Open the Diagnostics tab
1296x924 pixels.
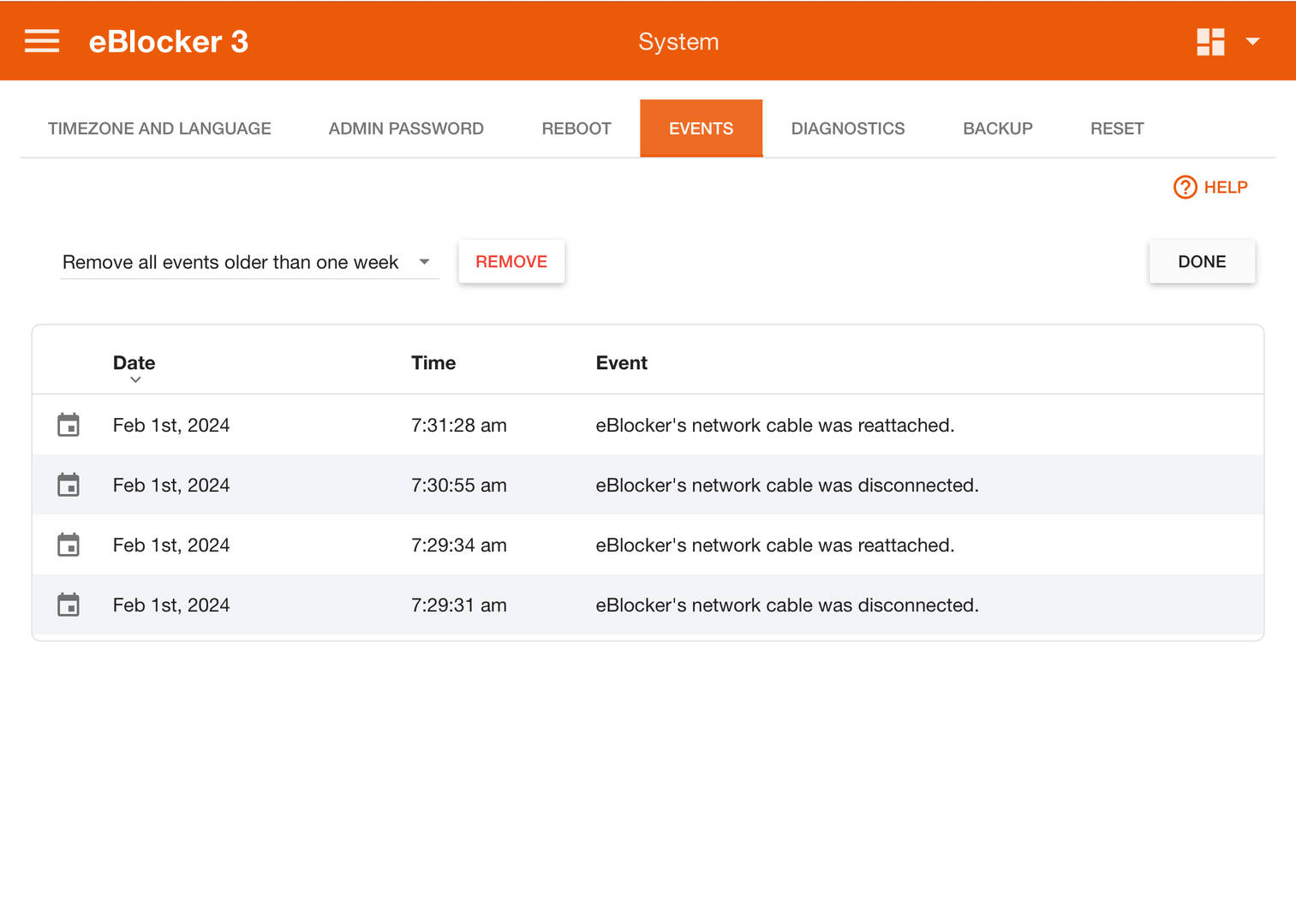[x=848, y=128]
